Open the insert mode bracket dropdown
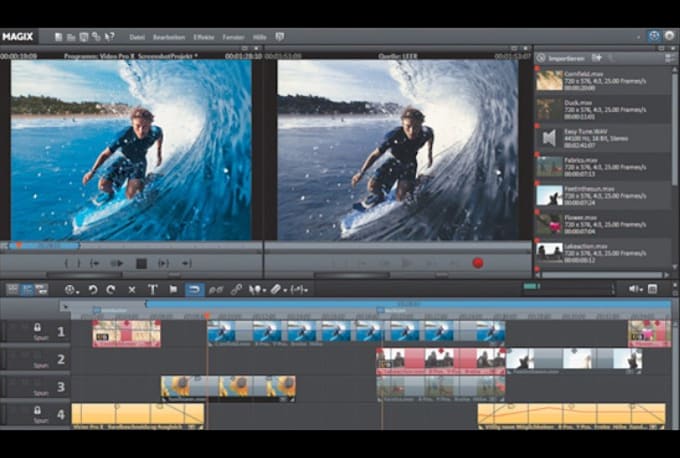Image resolution: width=680 pixels, height=458 pixels. tap(300, 290)
